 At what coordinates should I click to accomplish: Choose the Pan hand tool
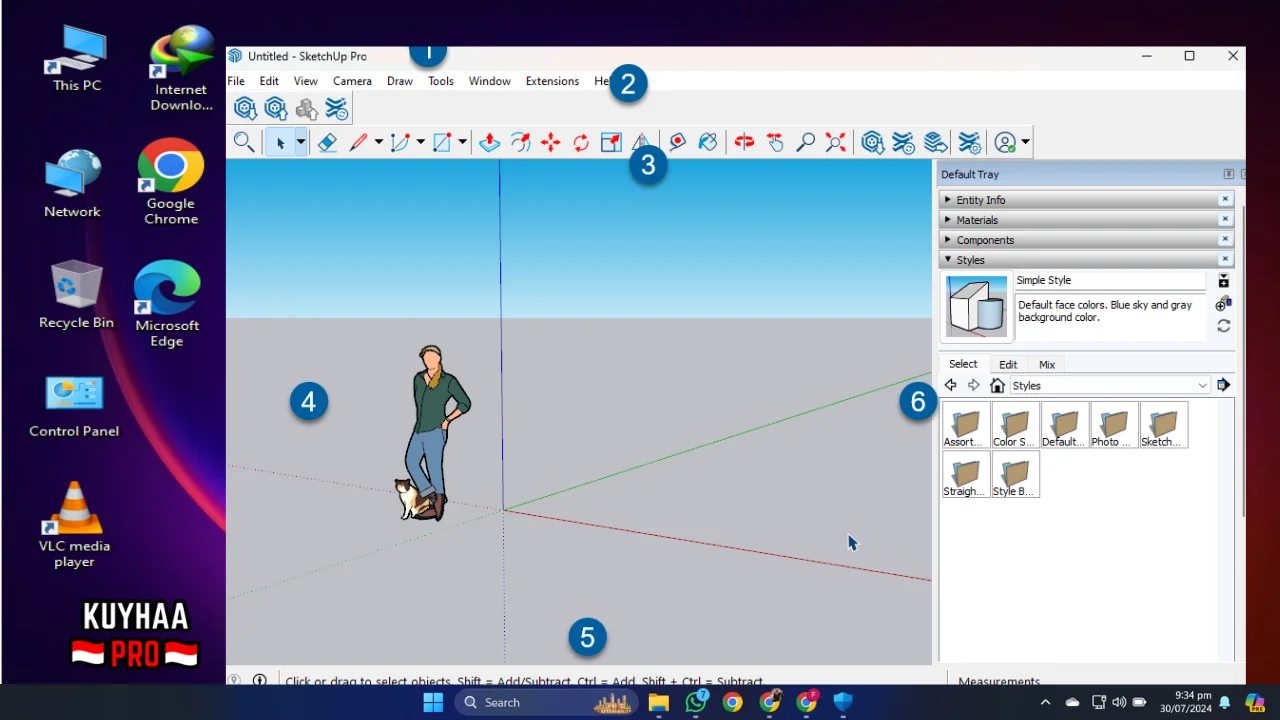coord(775,143)
